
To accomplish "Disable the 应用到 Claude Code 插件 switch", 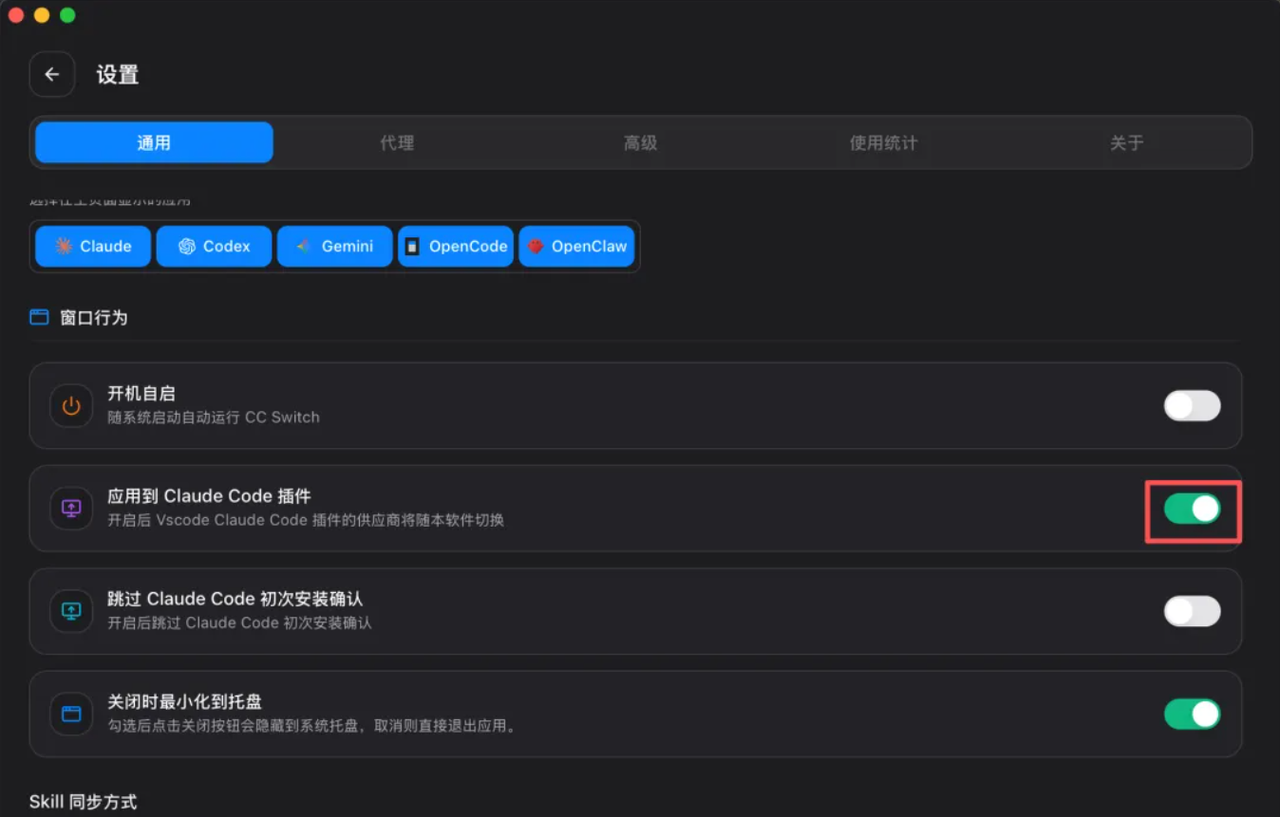I will pos(1192,509).
